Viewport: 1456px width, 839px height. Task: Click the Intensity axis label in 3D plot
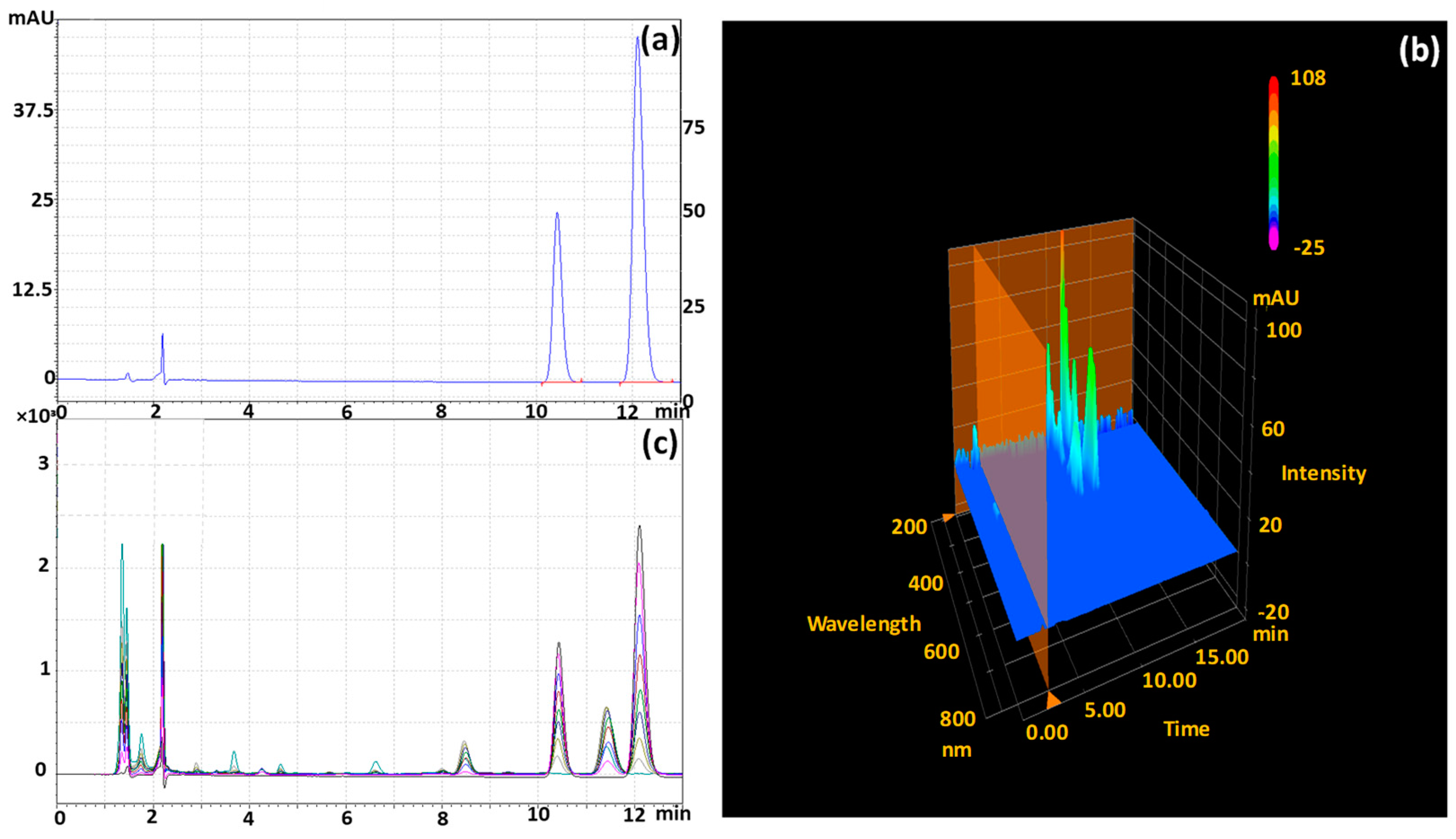click(1324, 473)
